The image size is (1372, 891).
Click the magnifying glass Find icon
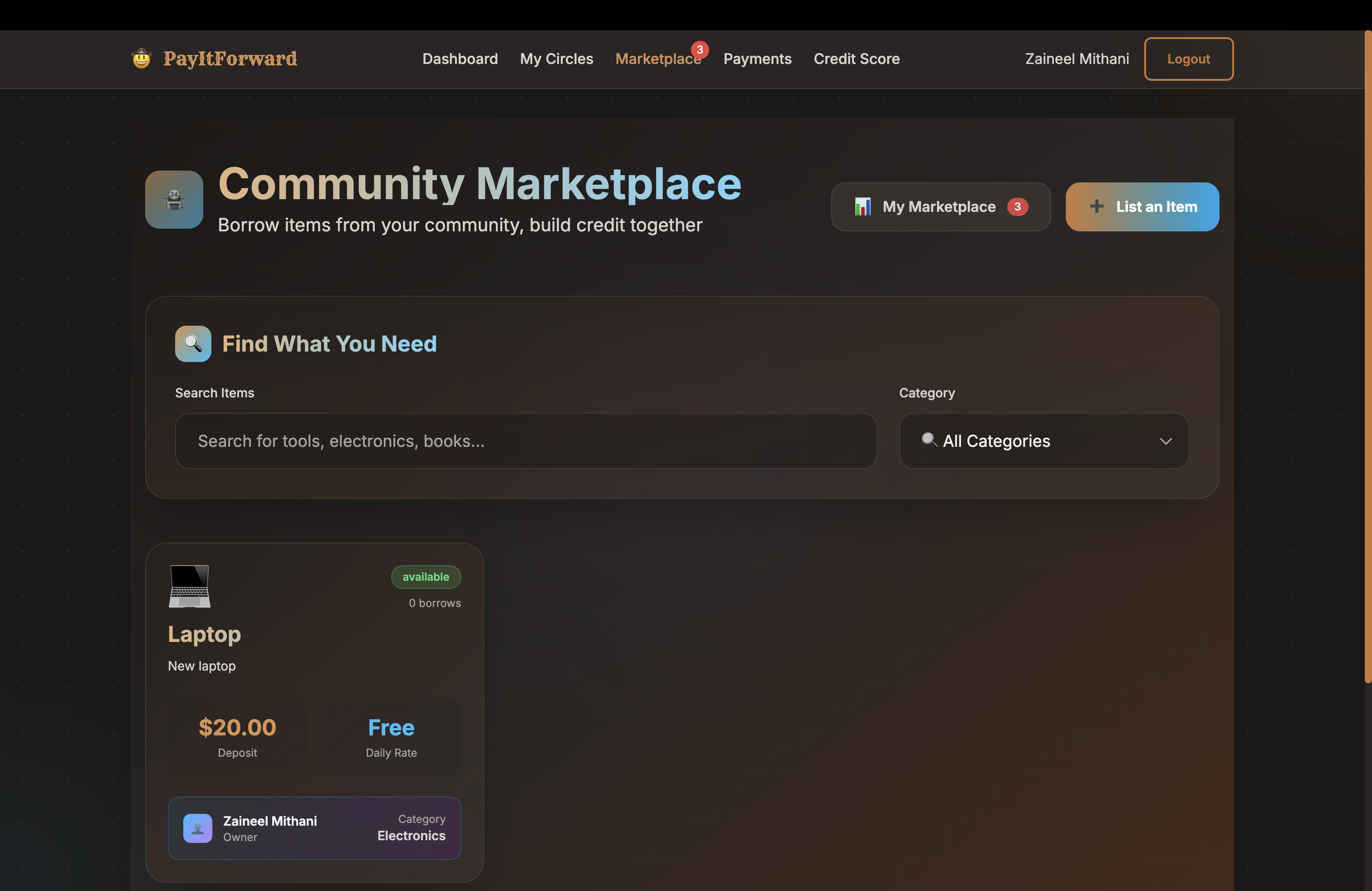pos(193,343)
